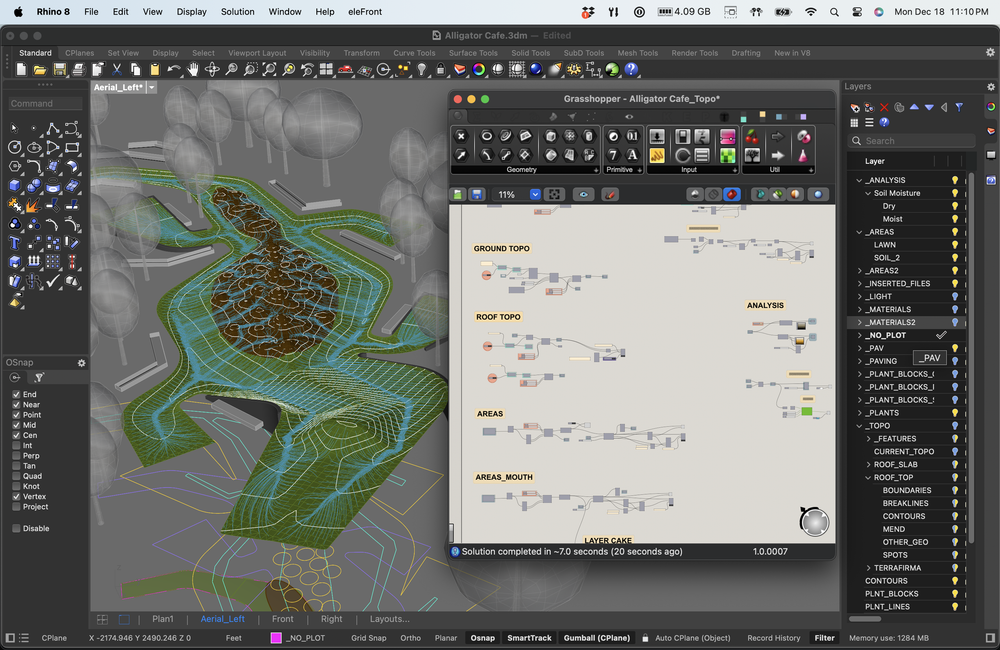Click the Filter button in the status bar
The image size is (1000, 650).
pos(824,637)
